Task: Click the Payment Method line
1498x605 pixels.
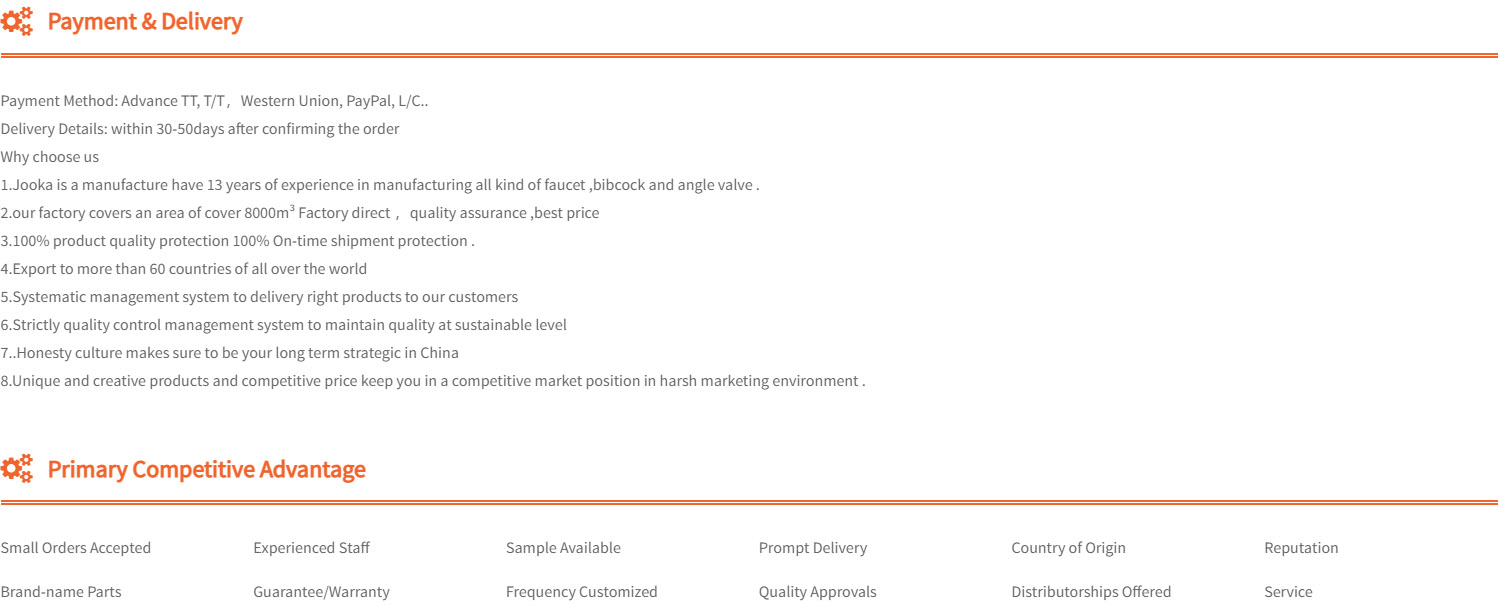Action: [x=215, y=101]
